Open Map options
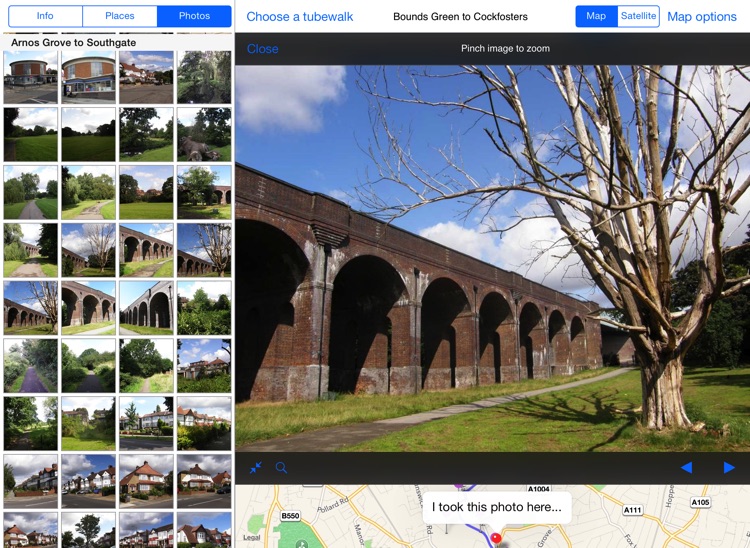The height and width of the screenshot is (548, 750). [x=702, y=17]
